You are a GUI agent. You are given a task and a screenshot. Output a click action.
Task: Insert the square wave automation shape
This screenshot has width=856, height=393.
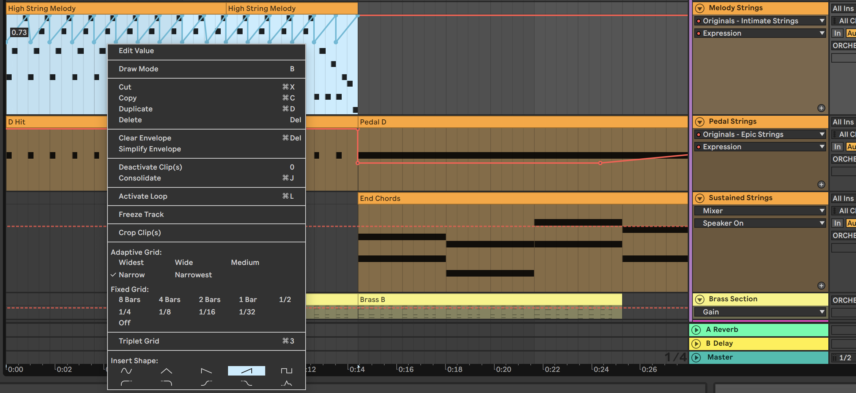coord(287,371)
